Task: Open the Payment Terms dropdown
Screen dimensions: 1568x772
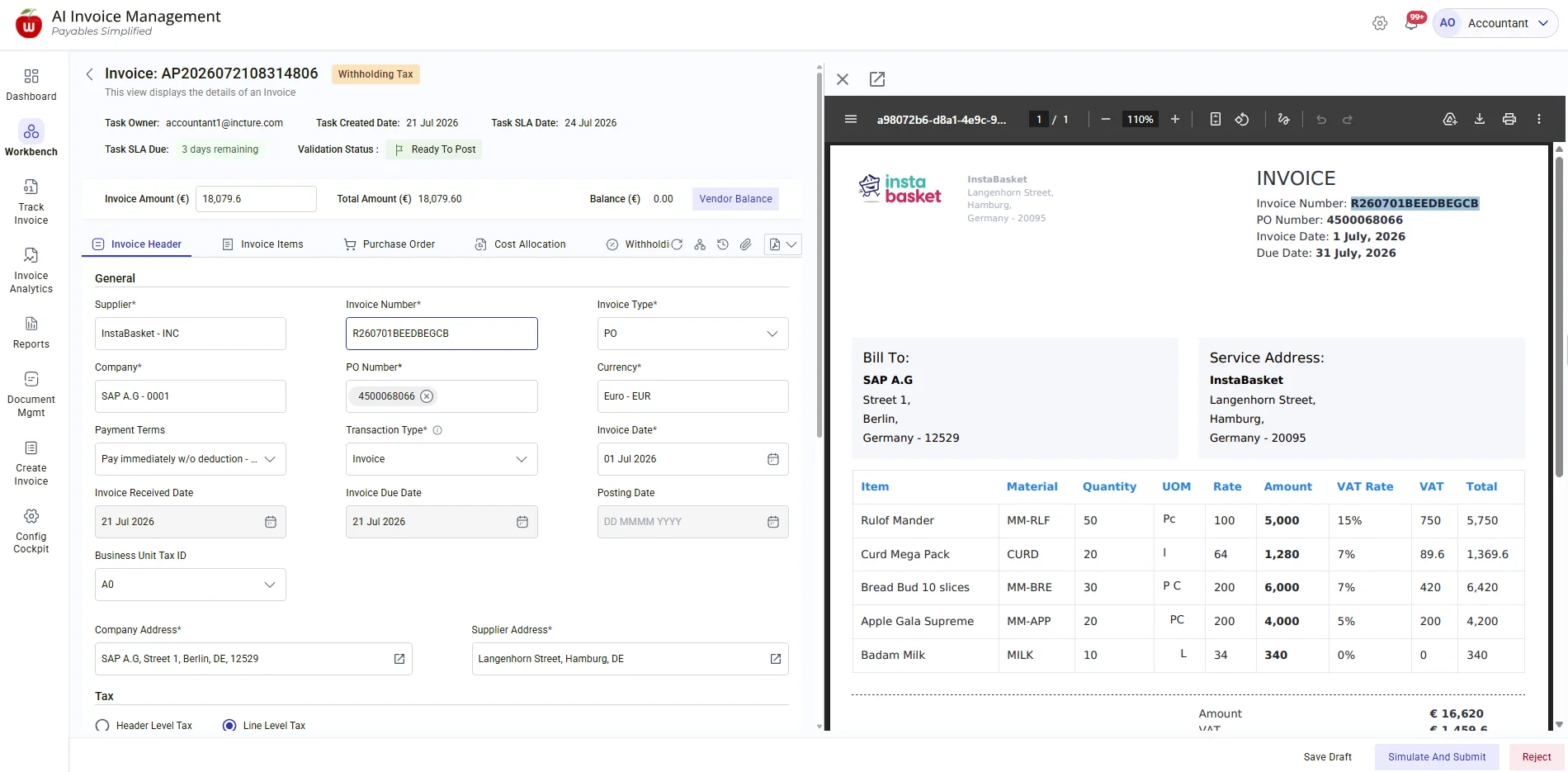Action: pyautogui.click(x=191, y=459)
